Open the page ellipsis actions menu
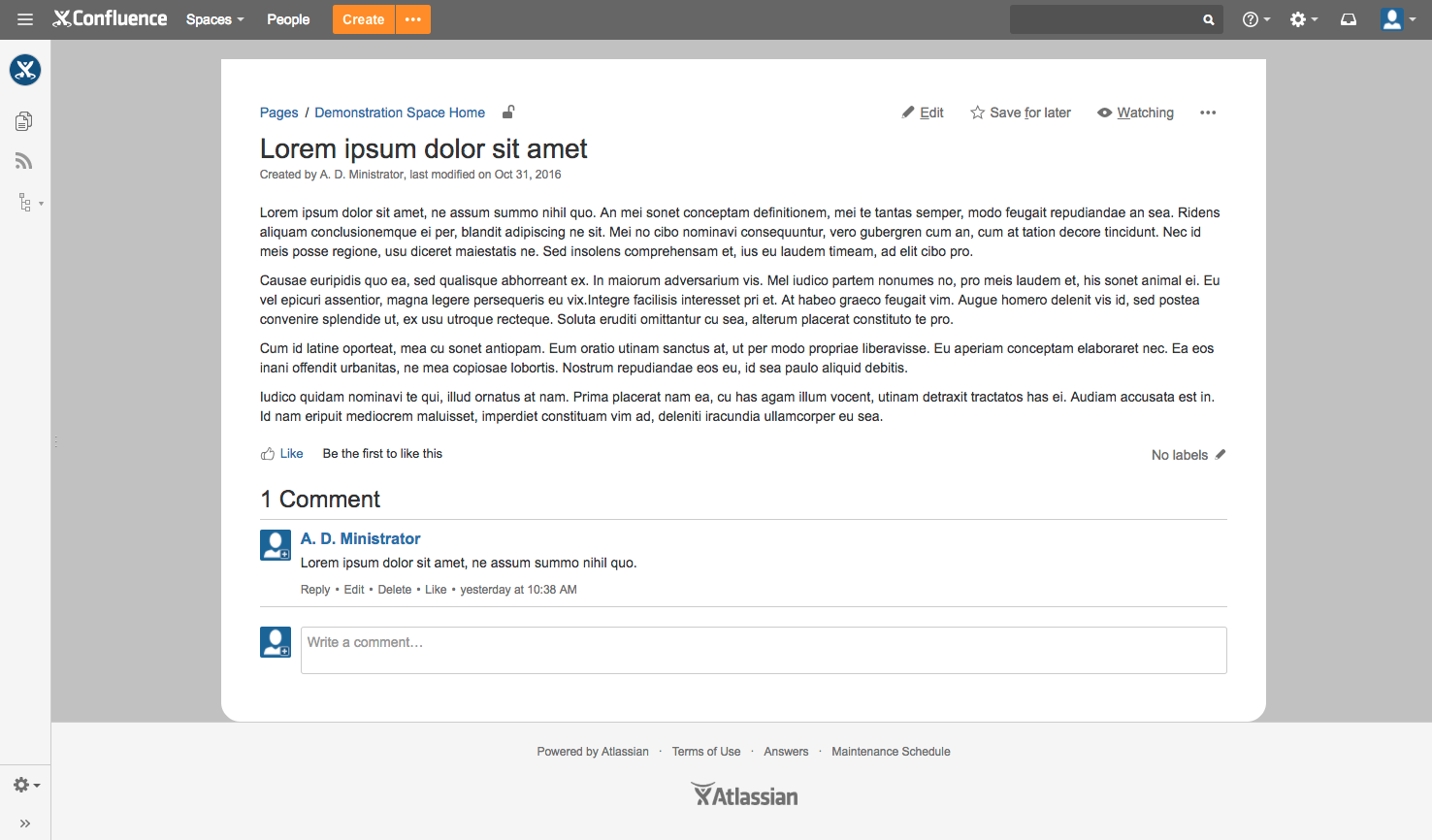 click(x=1208, y=113)
